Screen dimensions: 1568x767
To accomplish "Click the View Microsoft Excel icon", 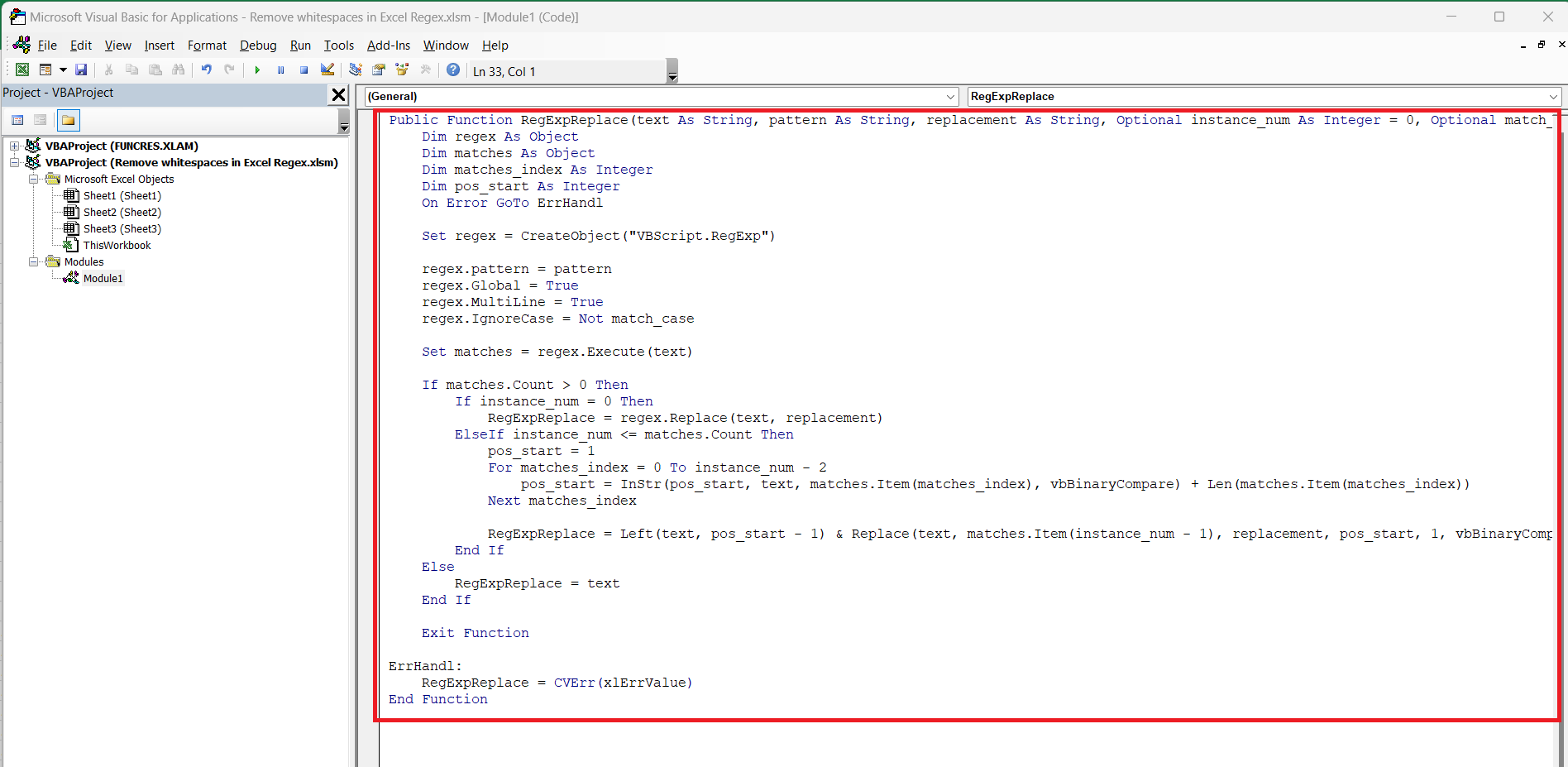I will point(22,70).
